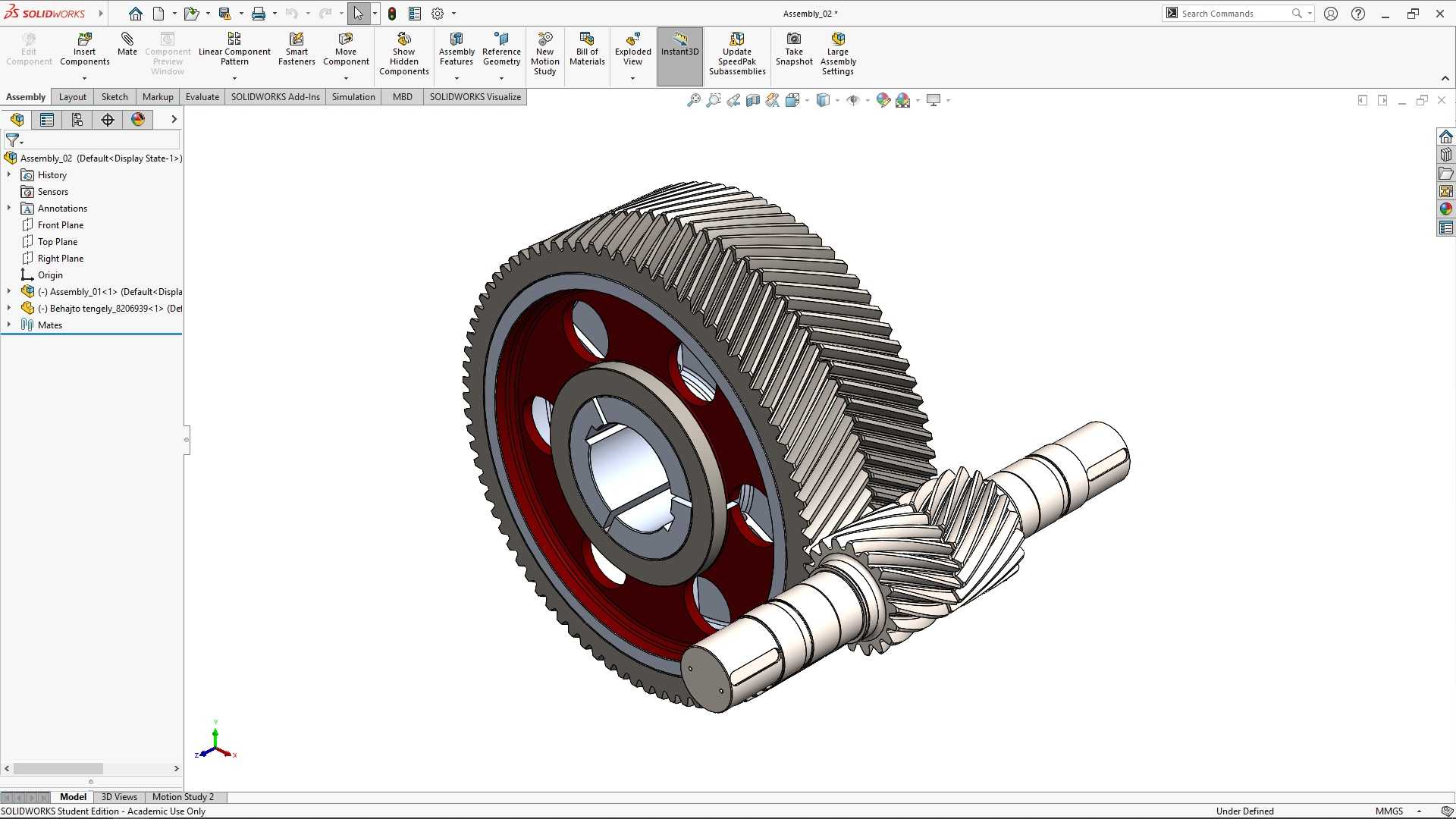
Task: Open the Appearances task pane icon
Action: point(1446,209)
